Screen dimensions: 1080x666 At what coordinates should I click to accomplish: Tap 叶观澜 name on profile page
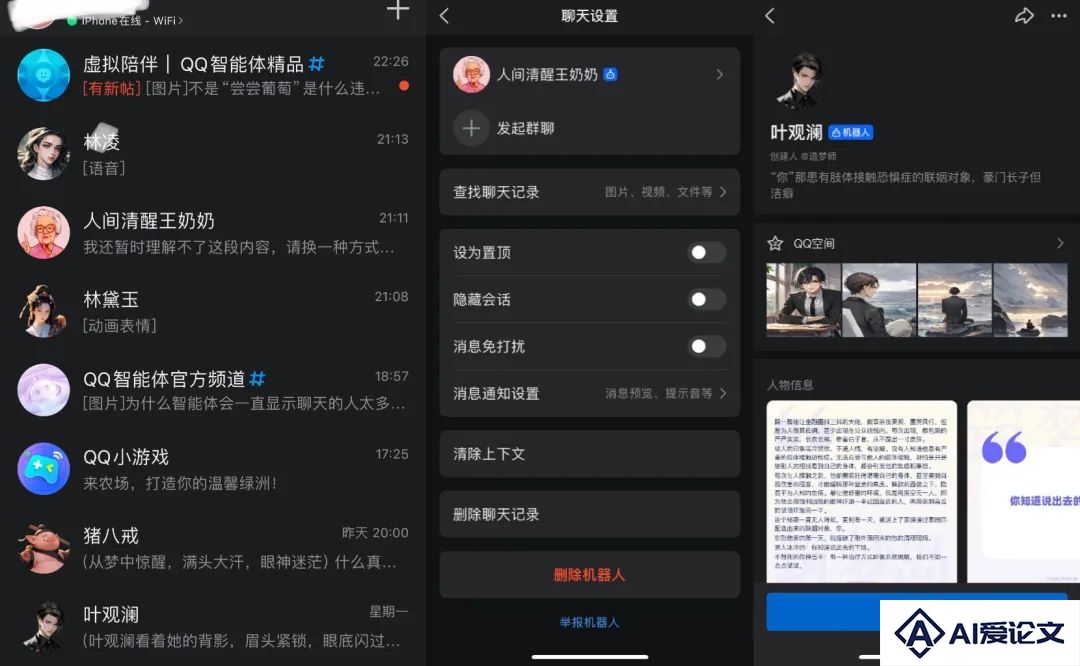click(796, 132)
